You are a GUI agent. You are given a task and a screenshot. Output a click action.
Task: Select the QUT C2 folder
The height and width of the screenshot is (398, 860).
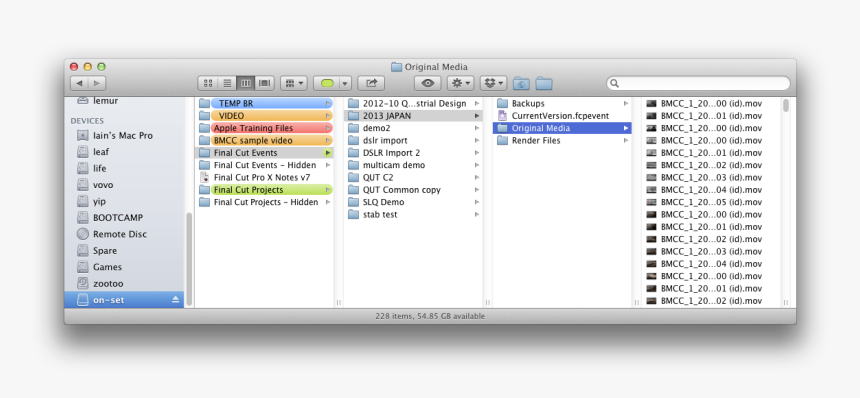pos(414,178)
